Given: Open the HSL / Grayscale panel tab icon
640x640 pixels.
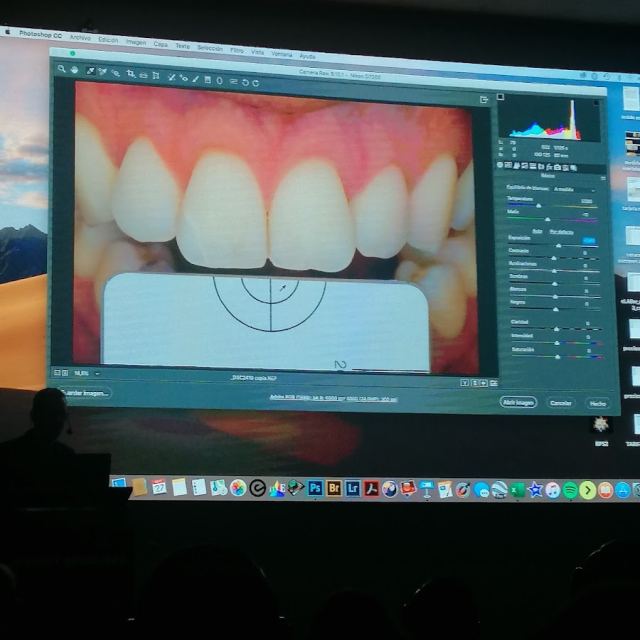Looking at the screenshot, I should pos(524,166).
